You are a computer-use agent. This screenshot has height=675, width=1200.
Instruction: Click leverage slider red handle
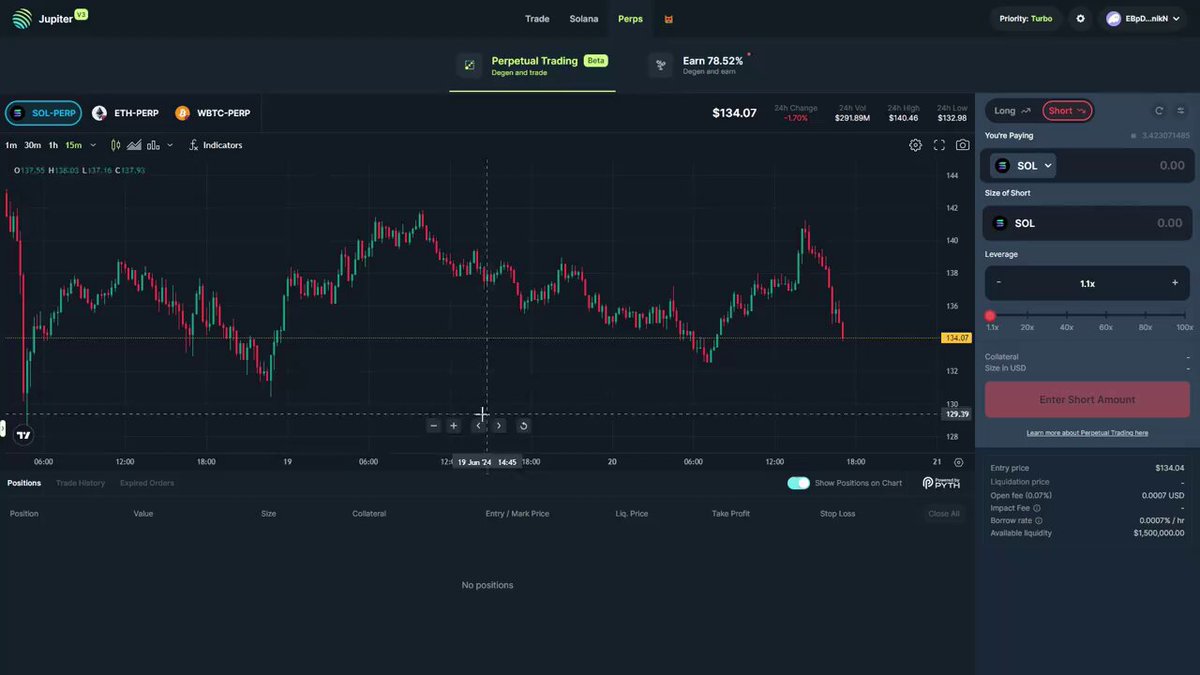pyautogui.click(x=990, y=316)
